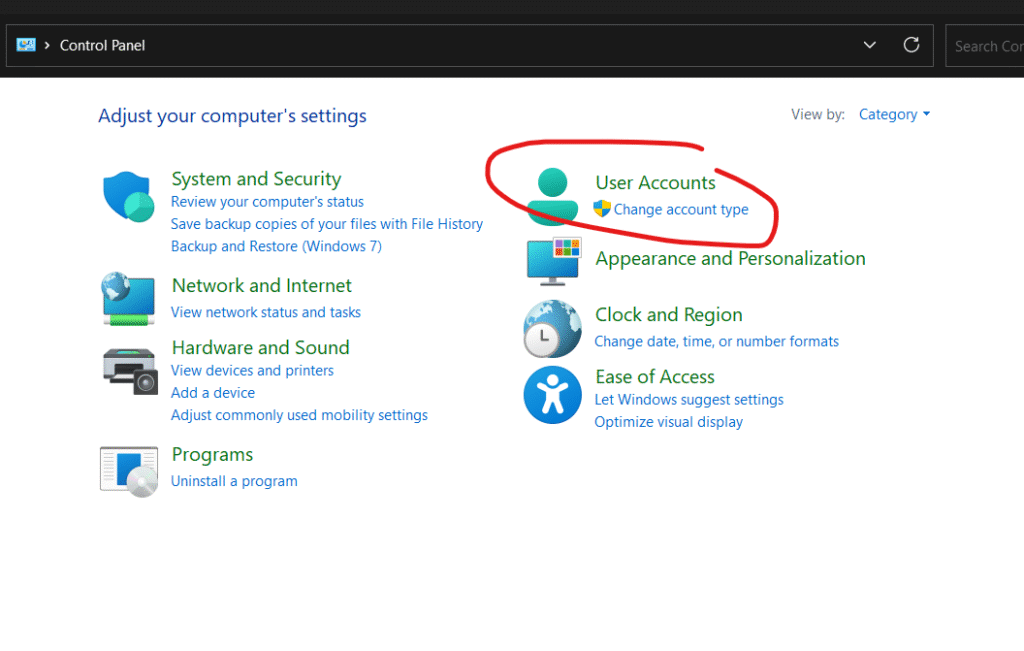Click the Search Control Panel field

985,46
